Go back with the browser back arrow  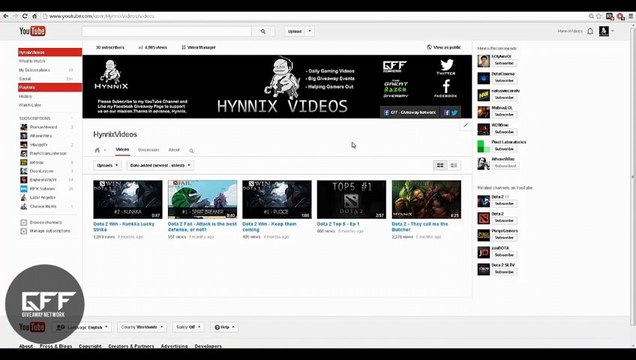tap(6, 16)
